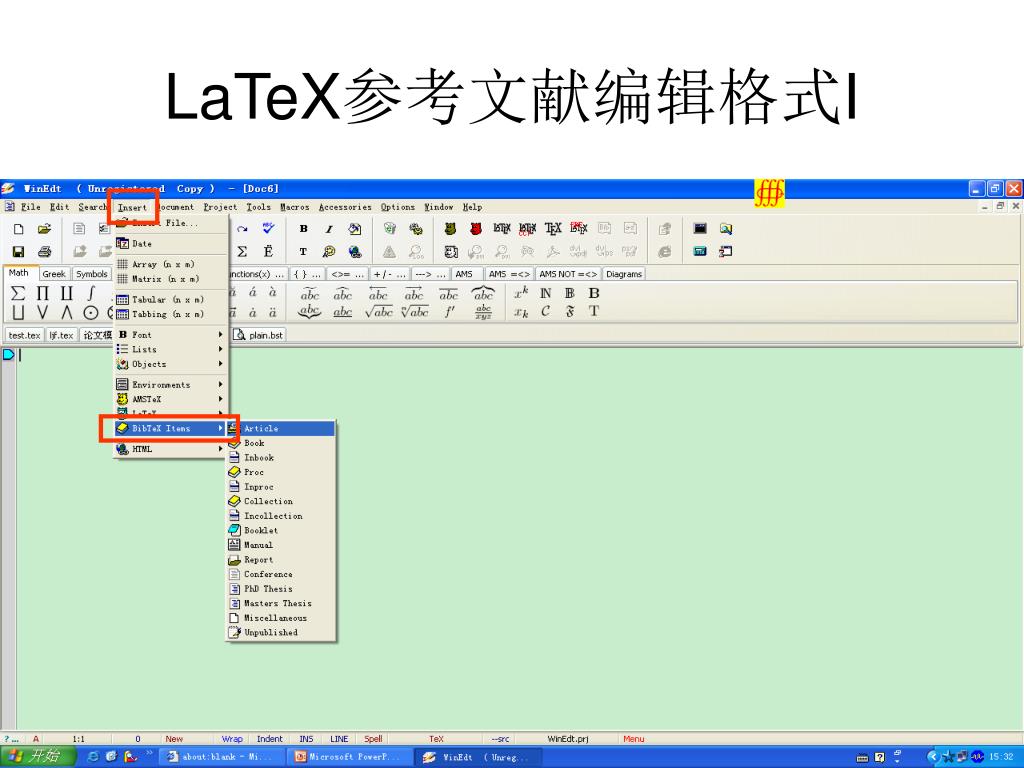Screen dimensions: 1024x768
Task: Click the spell check ABC icon
Action: [268, 229]
